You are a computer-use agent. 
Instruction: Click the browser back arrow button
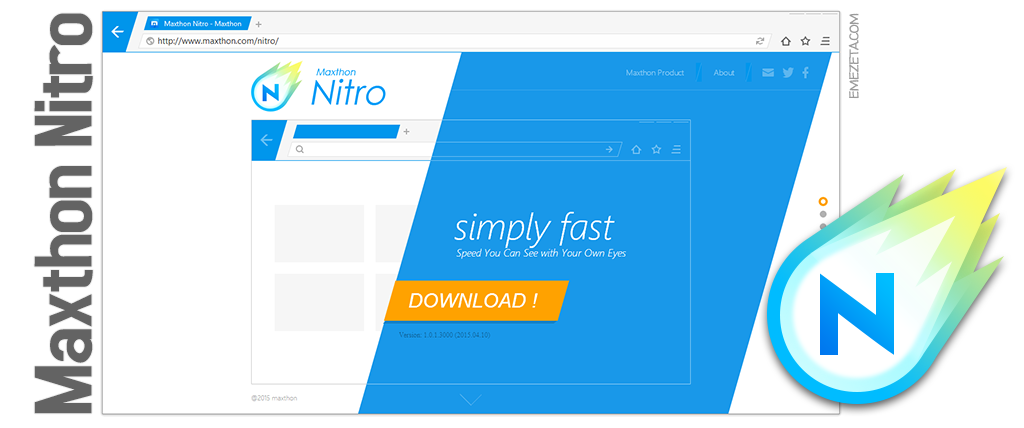coord(118,31)
